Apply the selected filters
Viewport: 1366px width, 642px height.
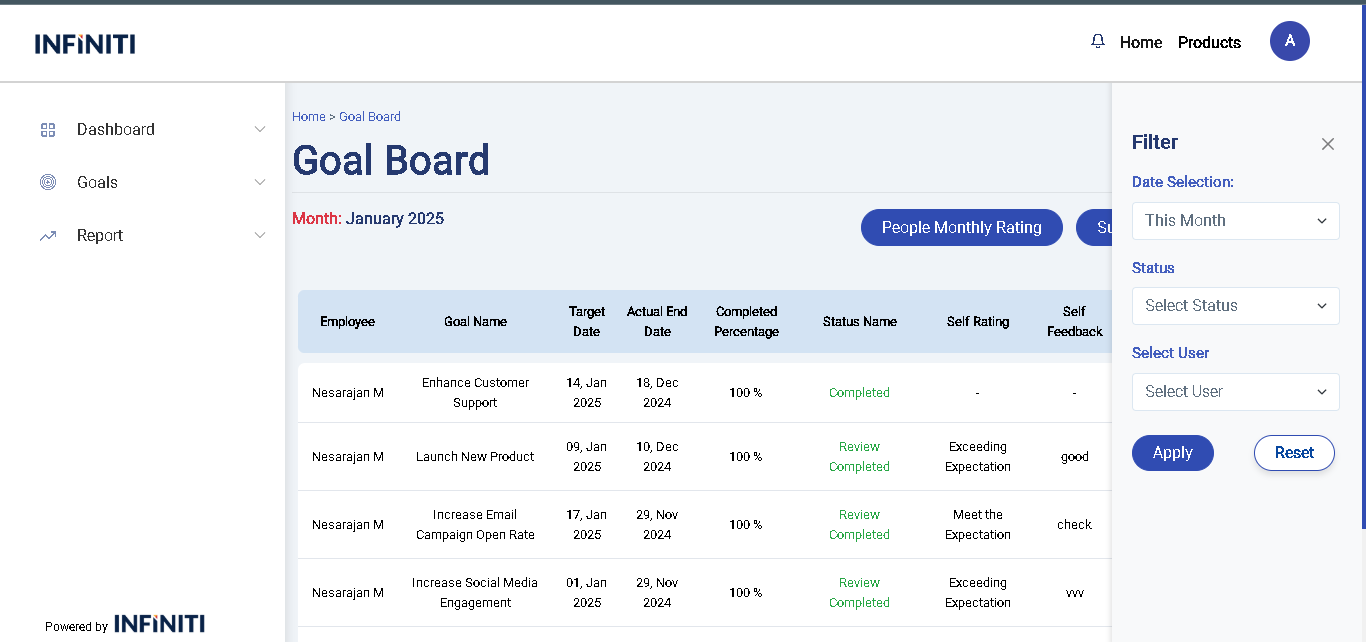1172,453
